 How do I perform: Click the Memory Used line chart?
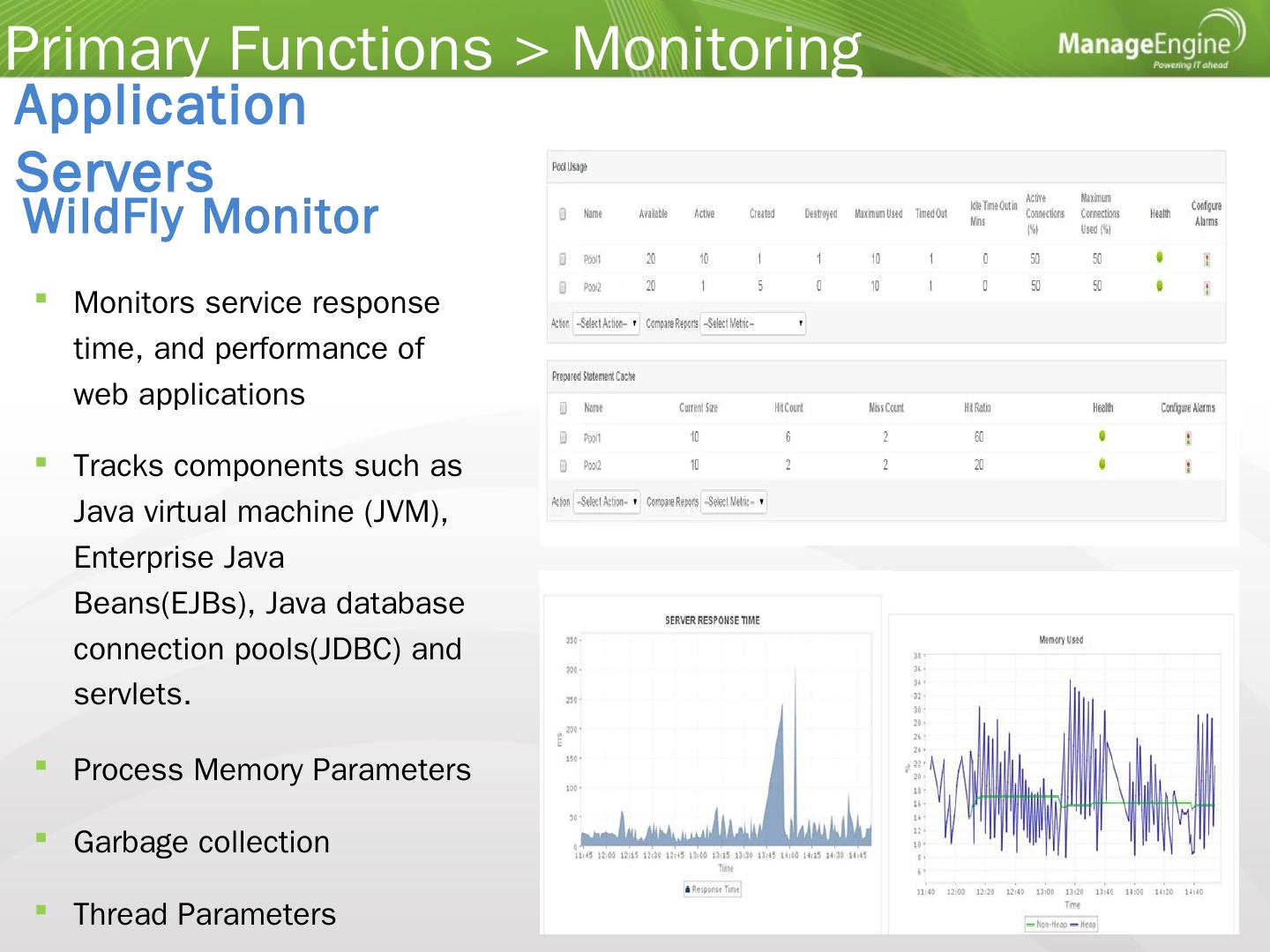point(1072,769)
